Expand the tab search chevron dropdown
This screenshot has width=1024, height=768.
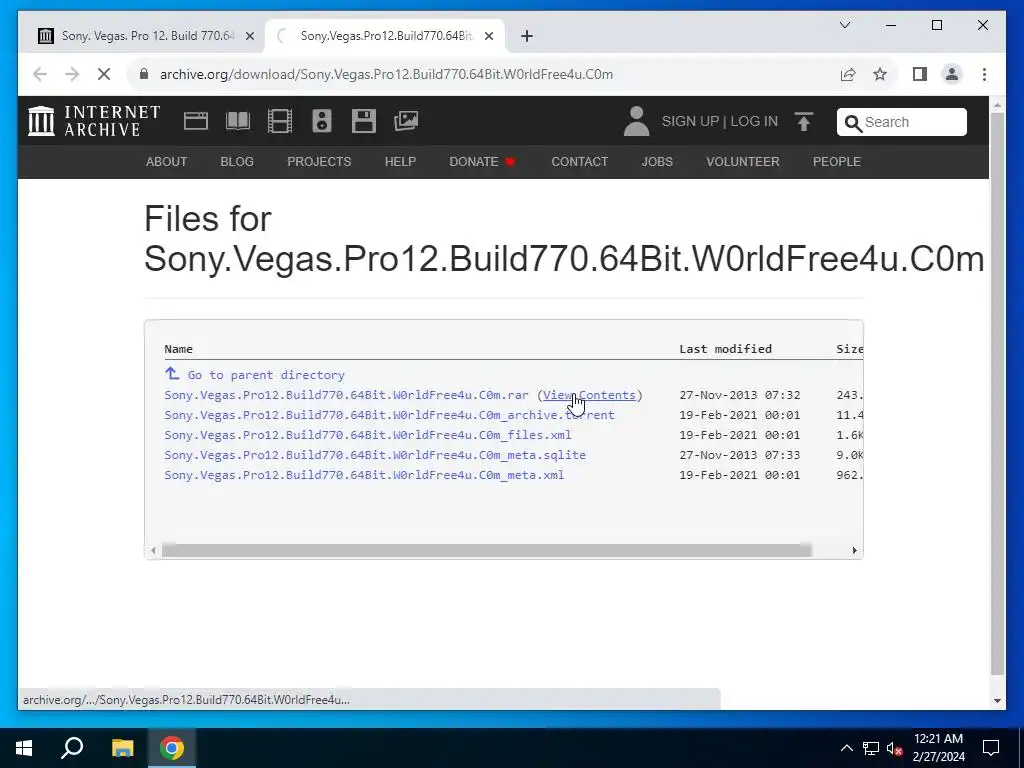click(844, 25)
